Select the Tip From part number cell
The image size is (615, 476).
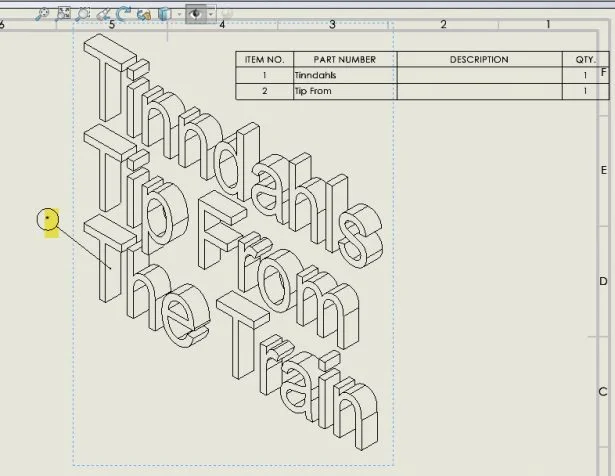pyautogui.click(x=344, y=91)
